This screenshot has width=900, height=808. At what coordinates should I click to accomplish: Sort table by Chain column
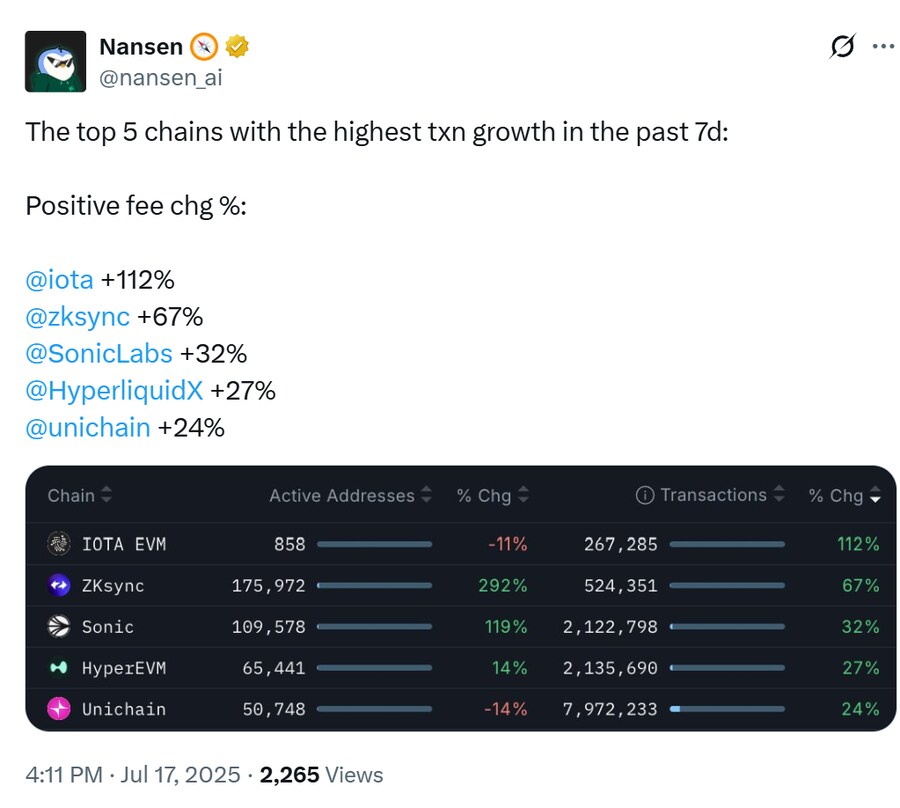coord(80,495)
